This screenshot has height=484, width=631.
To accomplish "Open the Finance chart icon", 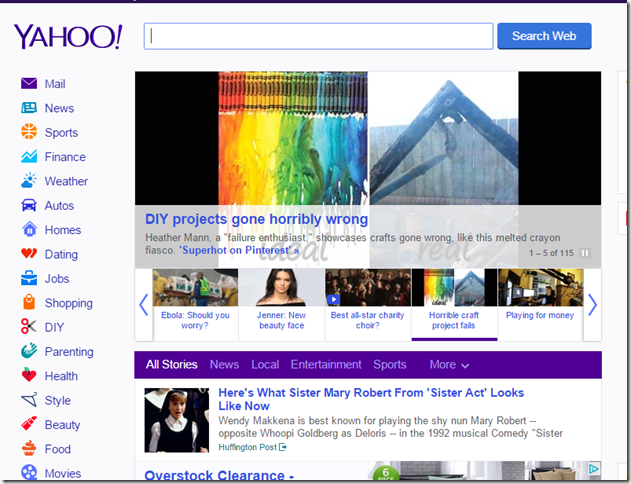I will click(x=29, y=157).
